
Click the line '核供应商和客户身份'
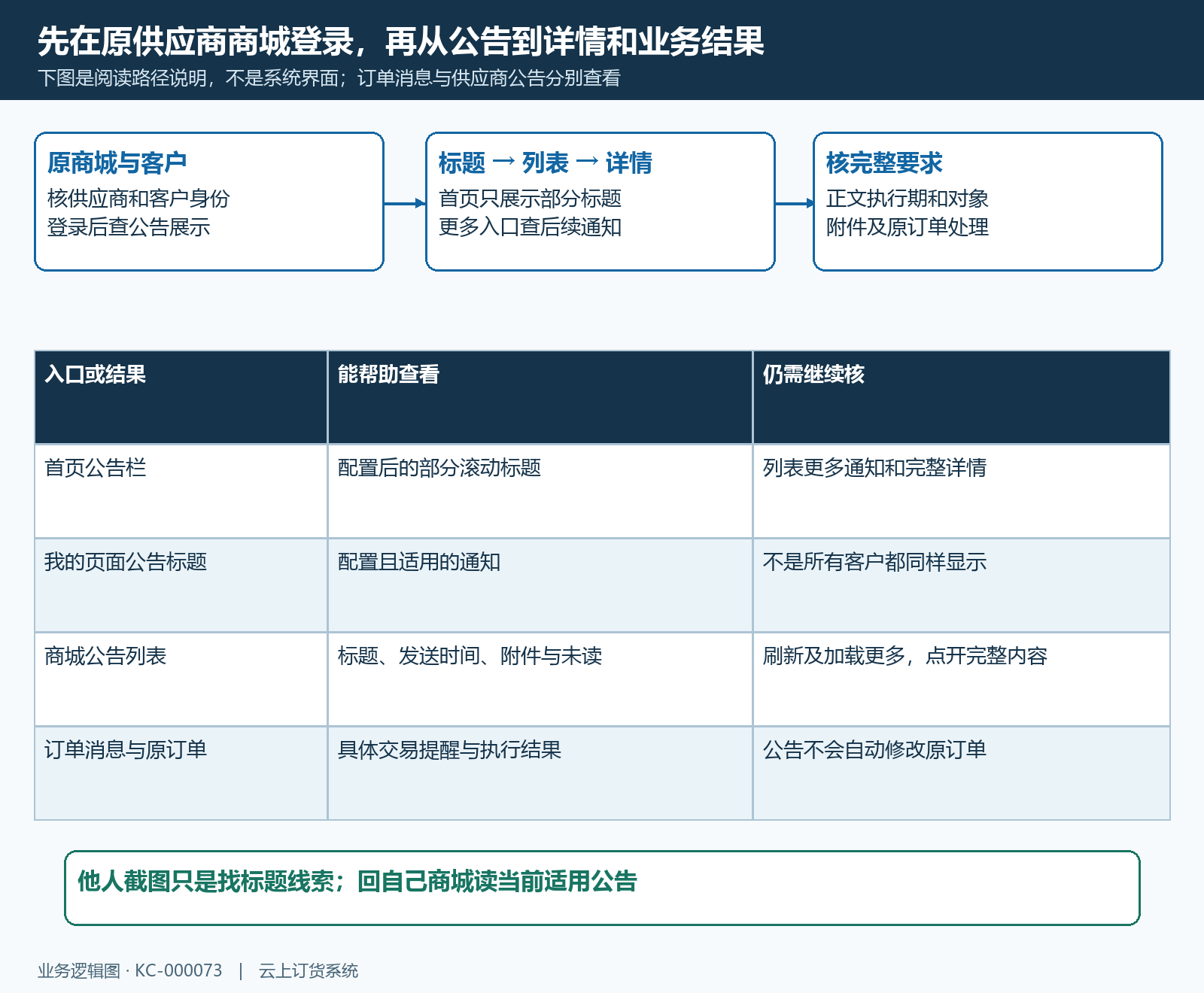coord(138,199)
